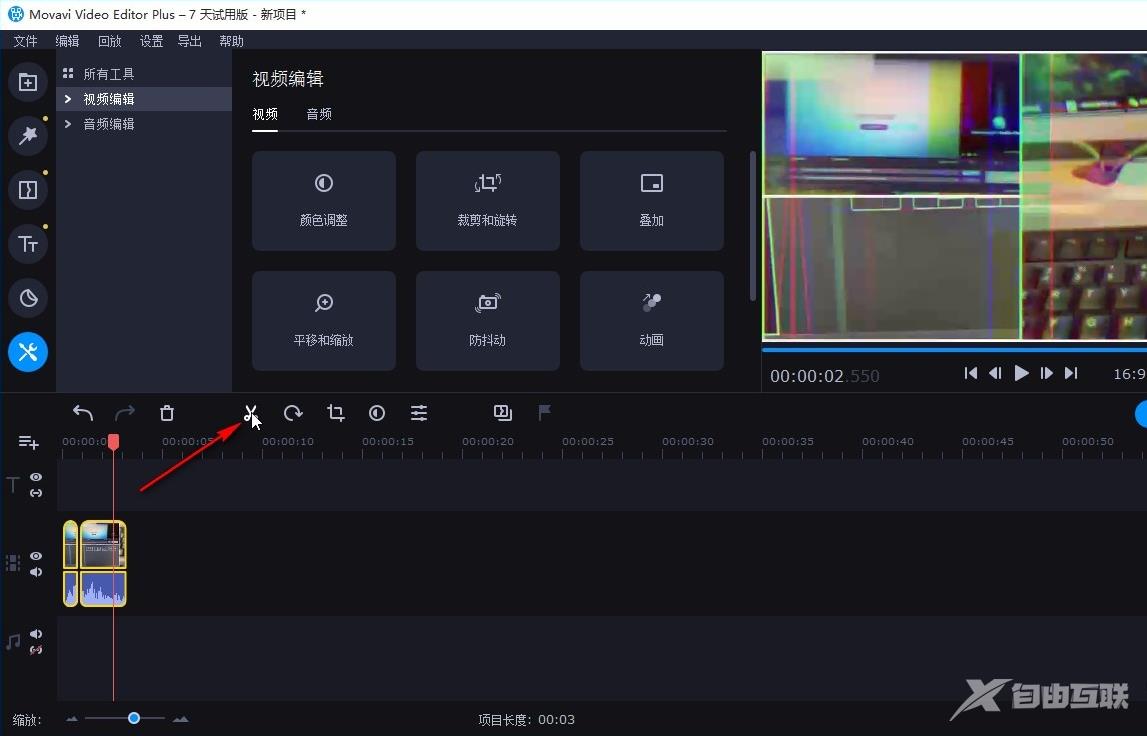Image resolution: width=1147 pixels, height=736 pixels.
Task: Select the second video clip thumbnail
Action: [x=103, y=544]
